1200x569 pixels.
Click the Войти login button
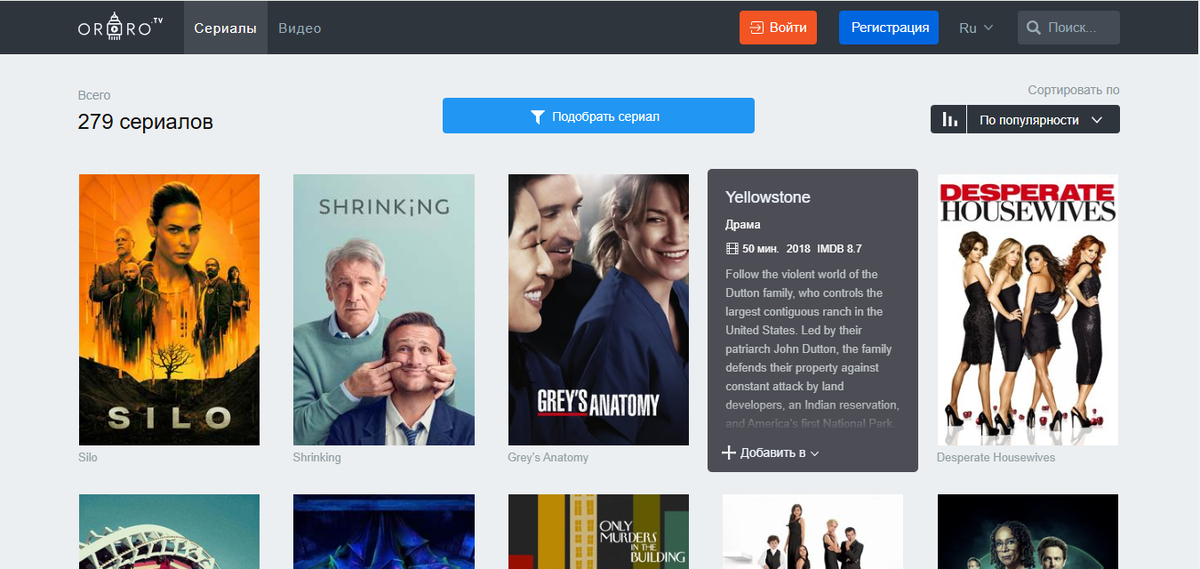778,28
